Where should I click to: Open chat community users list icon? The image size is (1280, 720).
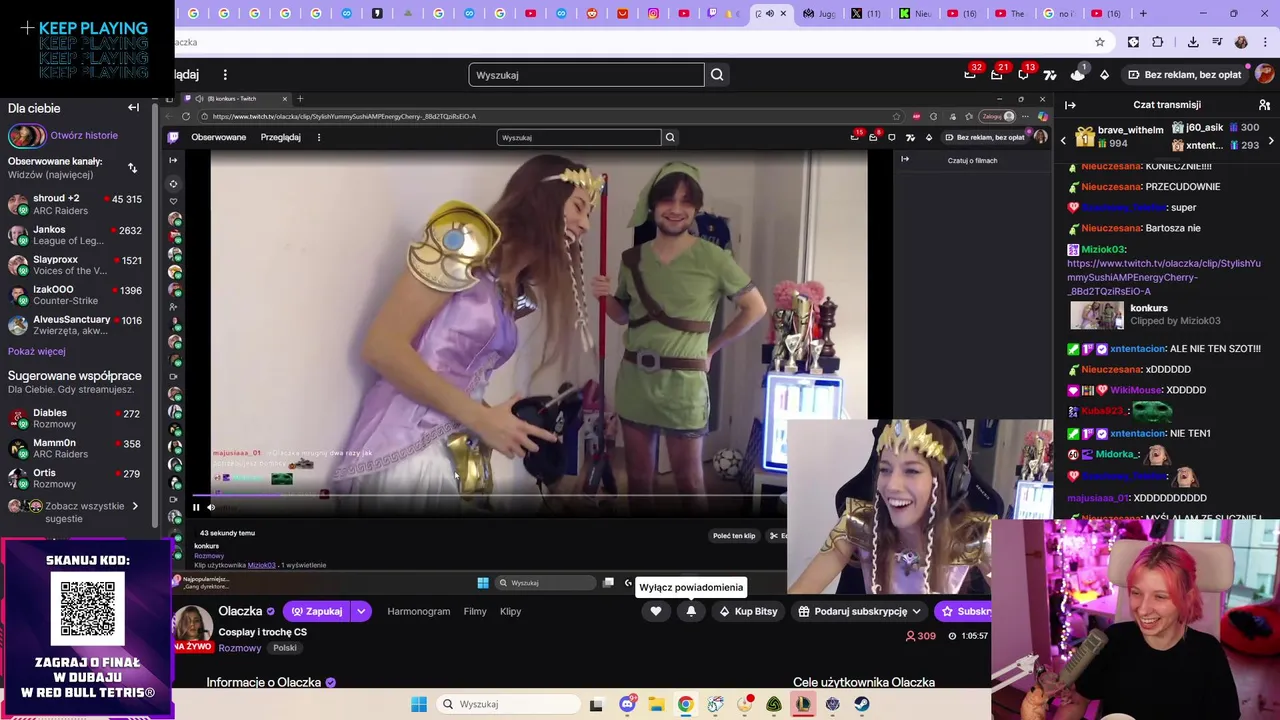(1265, 105)
